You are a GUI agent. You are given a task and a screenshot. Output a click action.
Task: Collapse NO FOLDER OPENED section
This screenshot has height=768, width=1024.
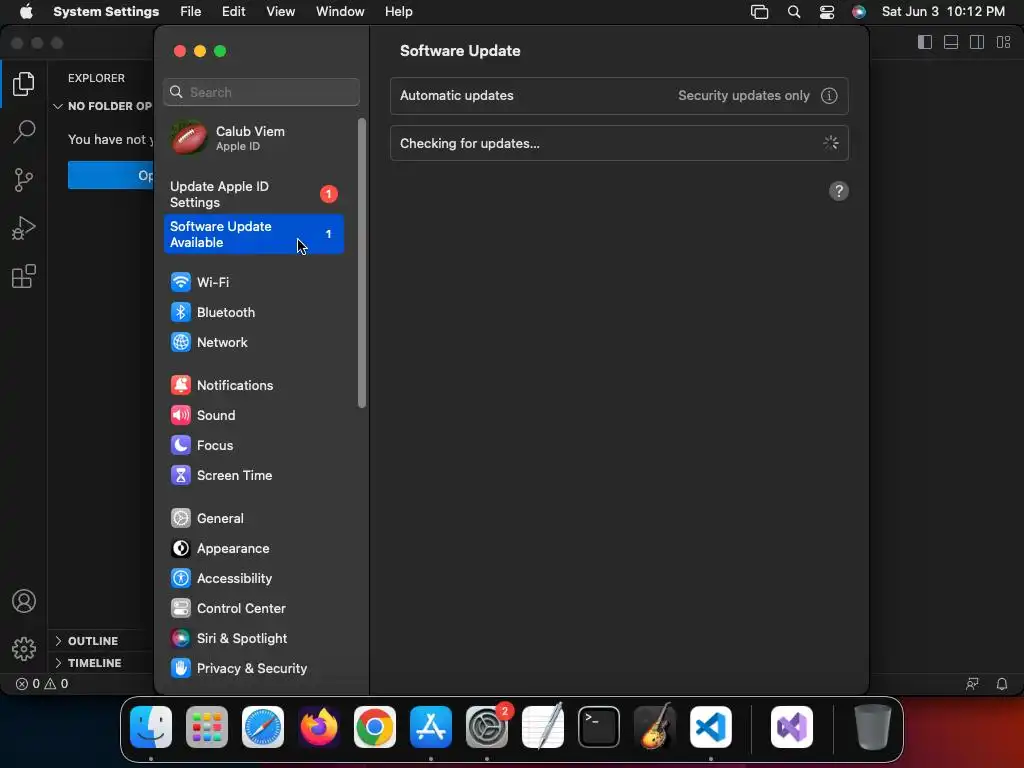pos(103,106)
